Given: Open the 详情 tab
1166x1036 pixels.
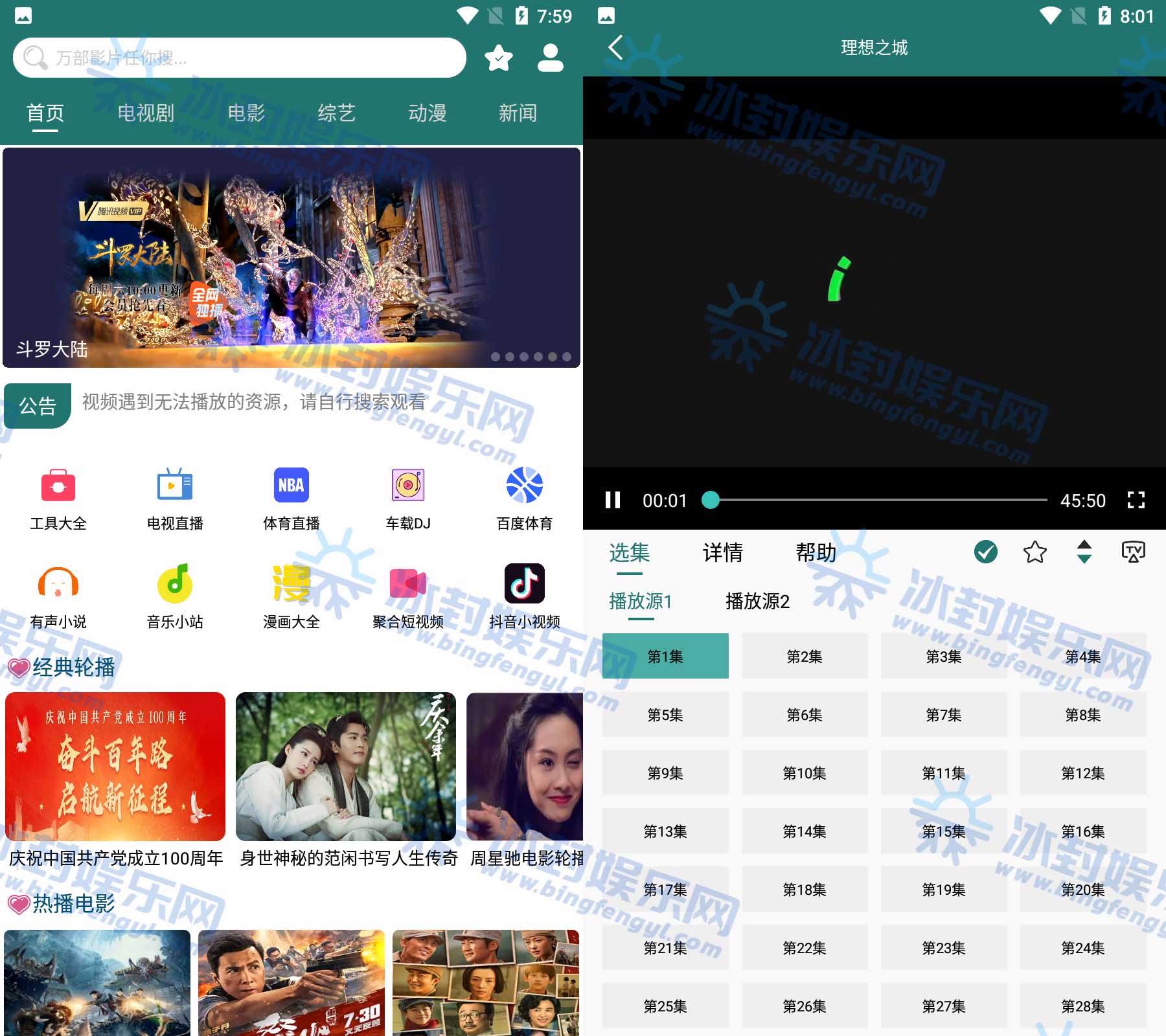Looking at the screenshot, I should tap(723, 552).
